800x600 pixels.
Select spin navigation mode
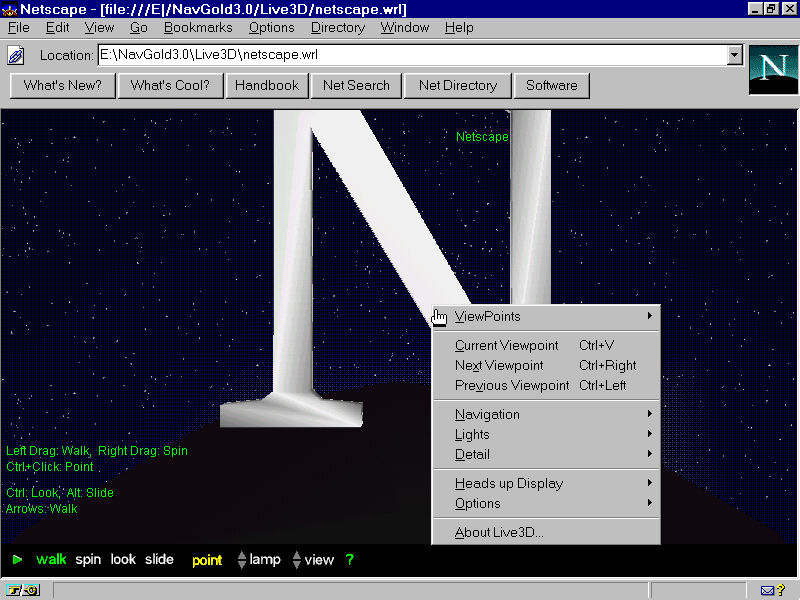point(88,560)
